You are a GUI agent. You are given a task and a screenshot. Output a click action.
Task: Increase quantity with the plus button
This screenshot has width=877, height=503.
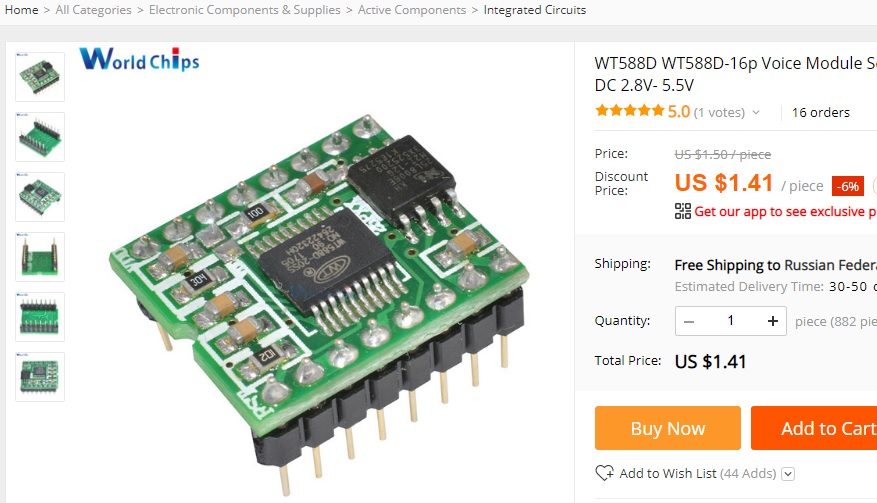click(x=772, y=321)
